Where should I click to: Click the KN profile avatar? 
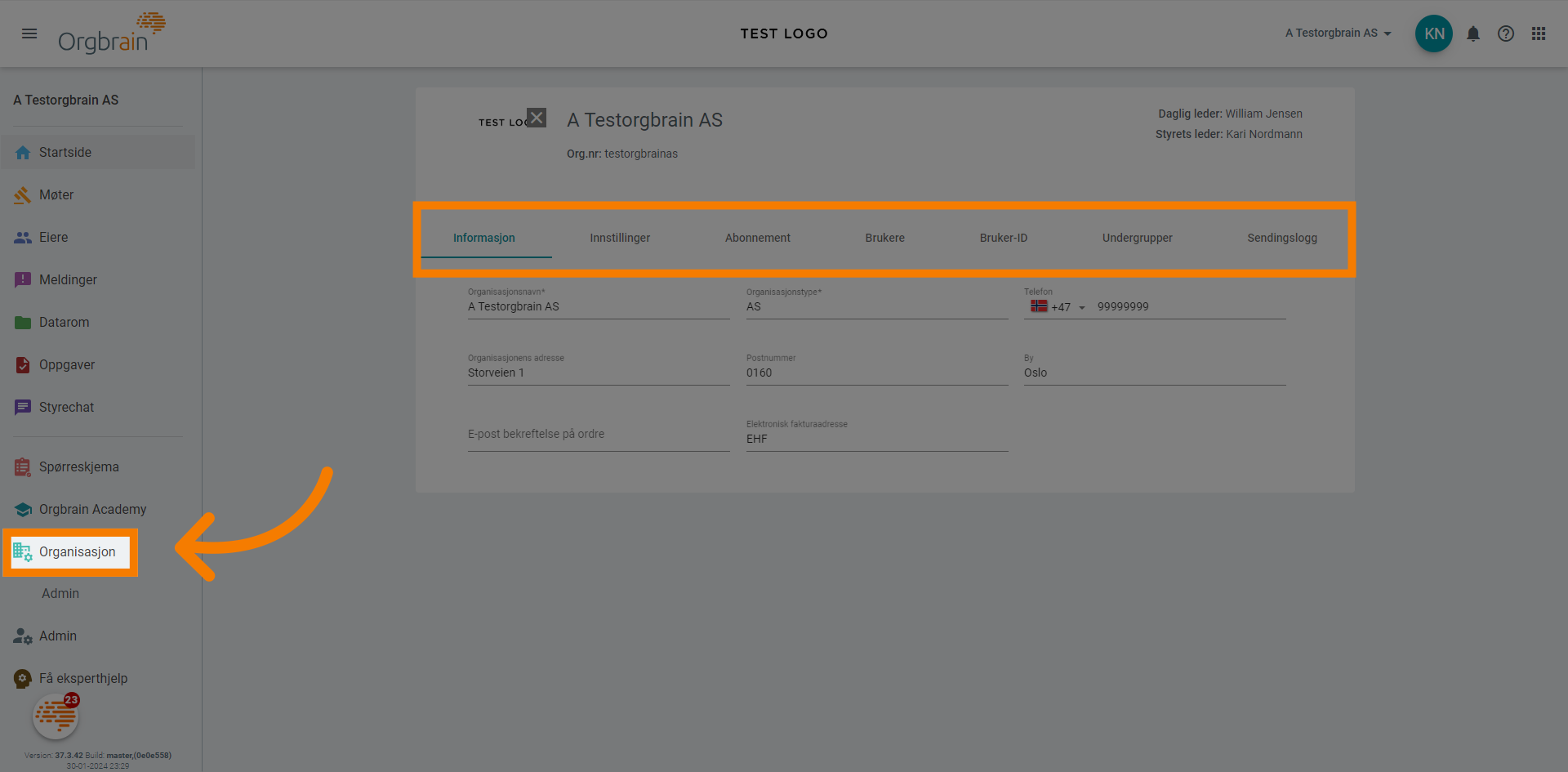[1433, 33]
